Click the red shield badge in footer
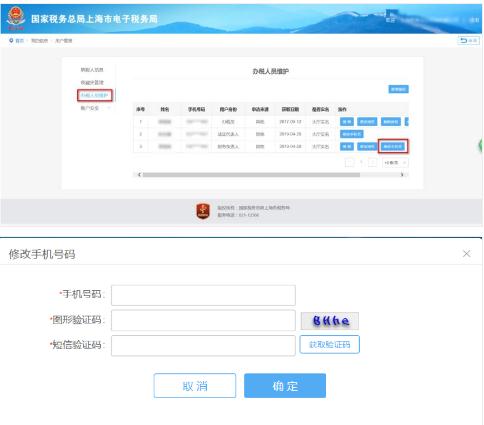Viewport: 484px width, 425px height. pos(203,211)
